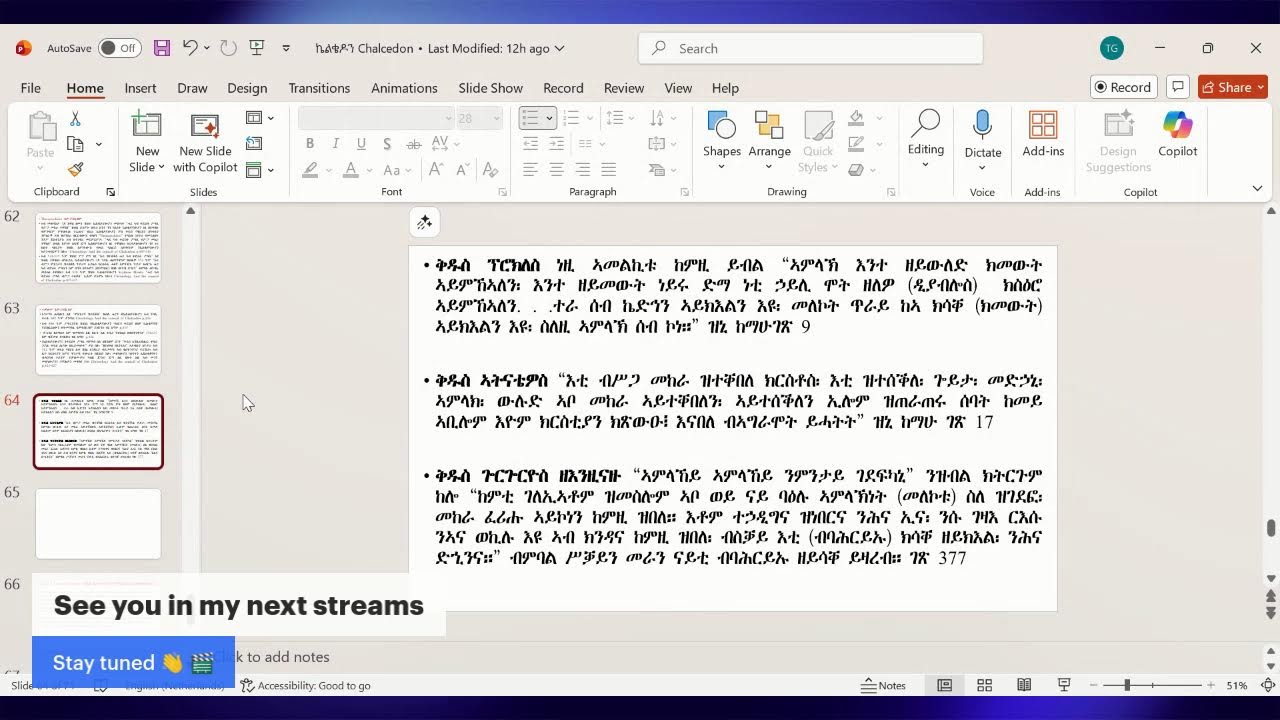
Task: Click the Share button
Action: 1233,87
